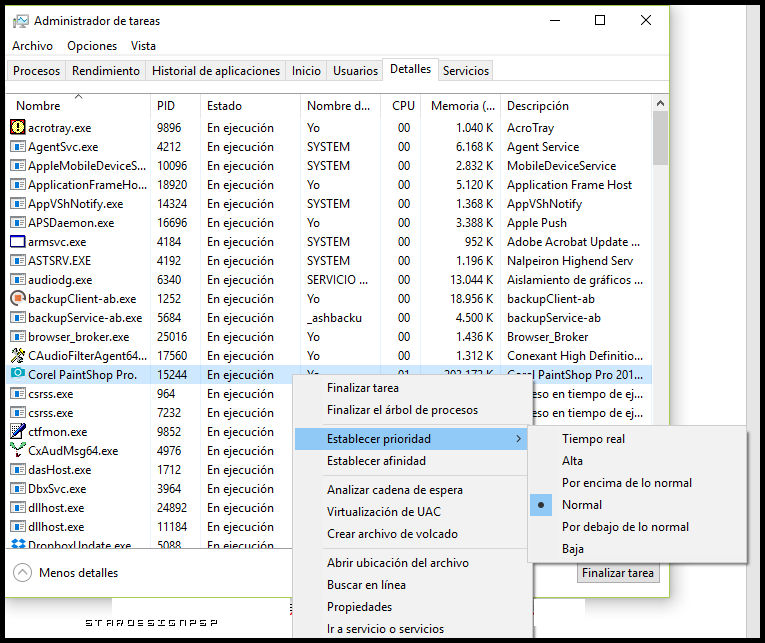Sort by the Nombre d... user column
The image size is (765, 643).
tap(340, 105)
